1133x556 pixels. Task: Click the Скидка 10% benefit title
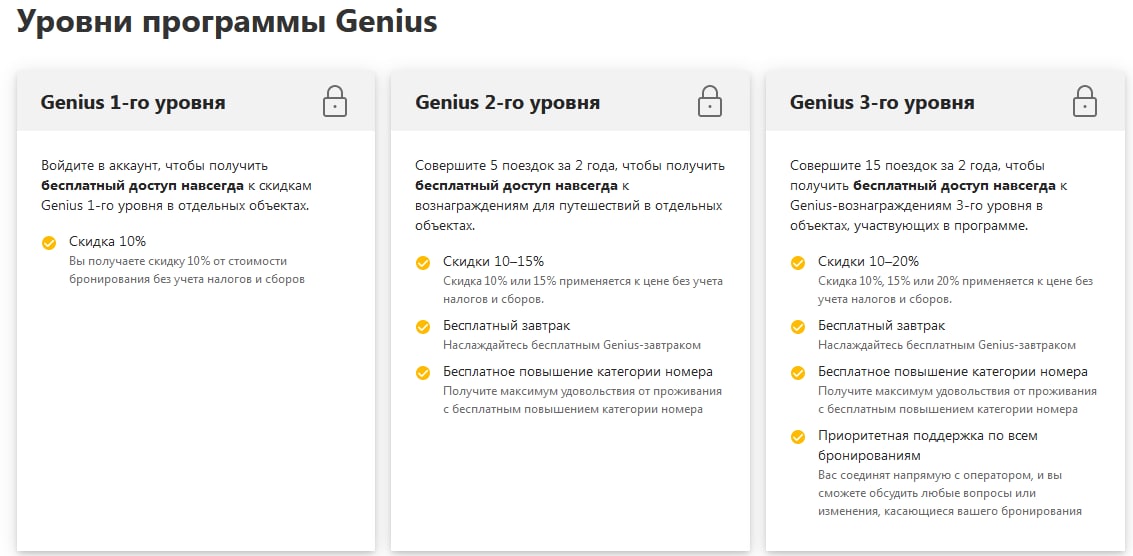(x=107, y=241)
